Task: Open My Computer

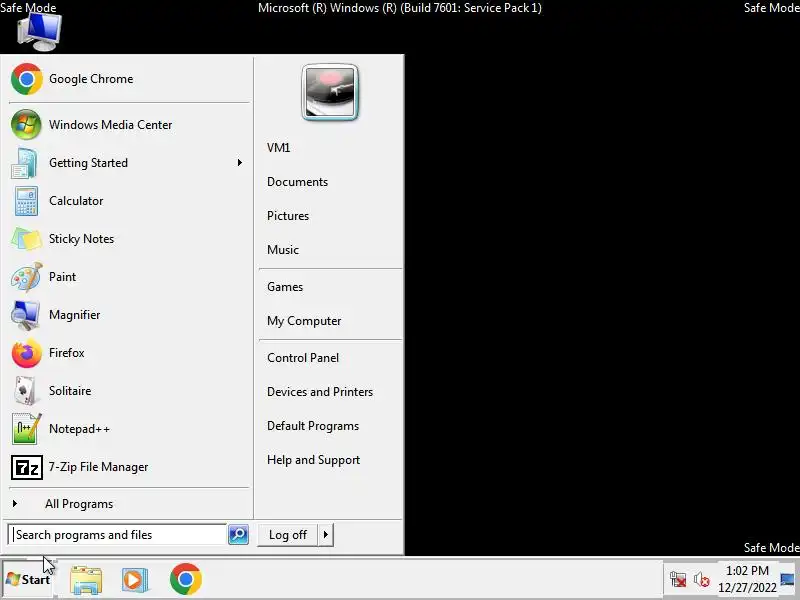Action: tap(304, 321)
